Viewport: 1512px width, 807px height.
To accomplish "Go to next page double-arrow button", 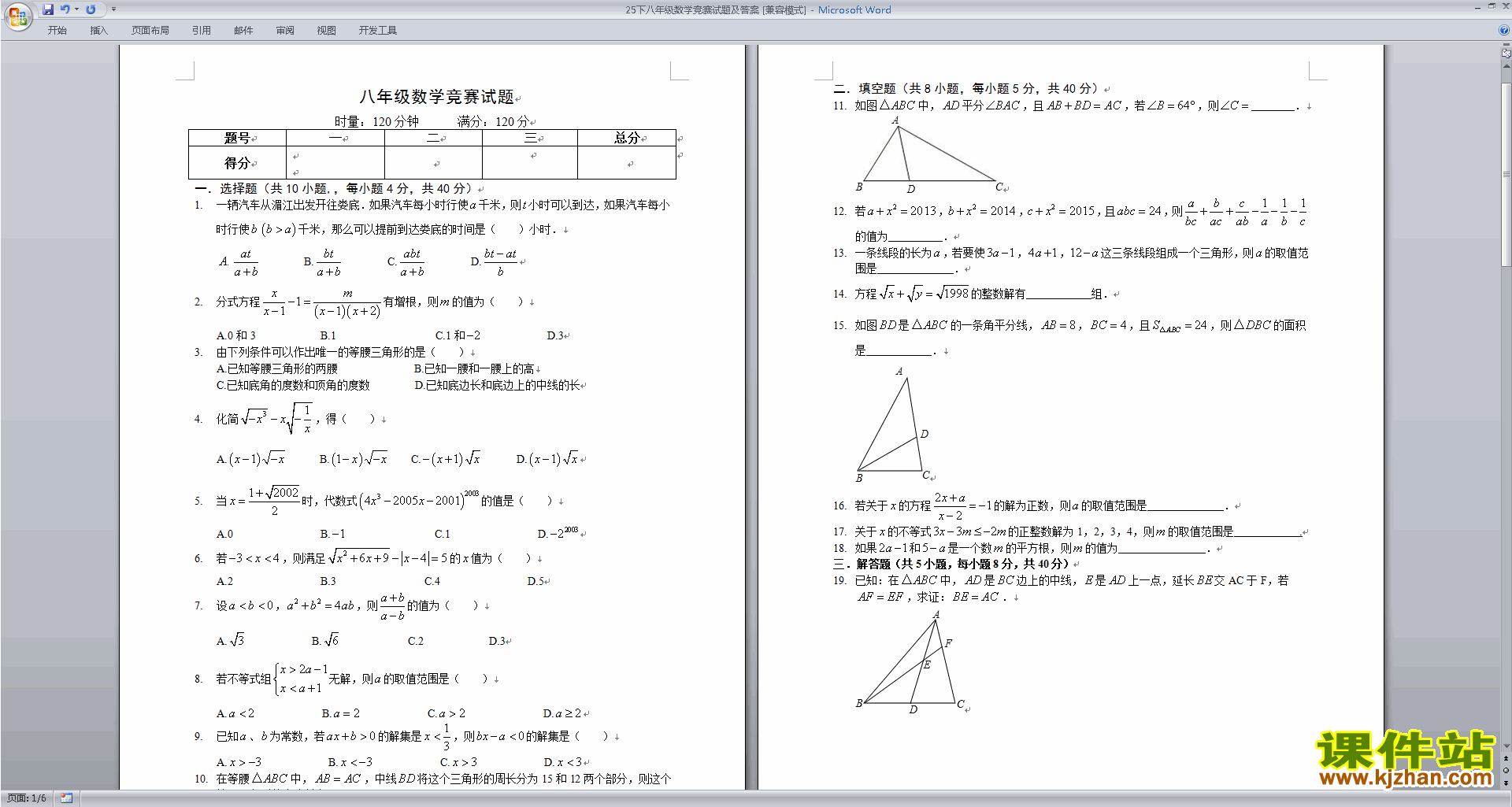I will click(1506, 783).
